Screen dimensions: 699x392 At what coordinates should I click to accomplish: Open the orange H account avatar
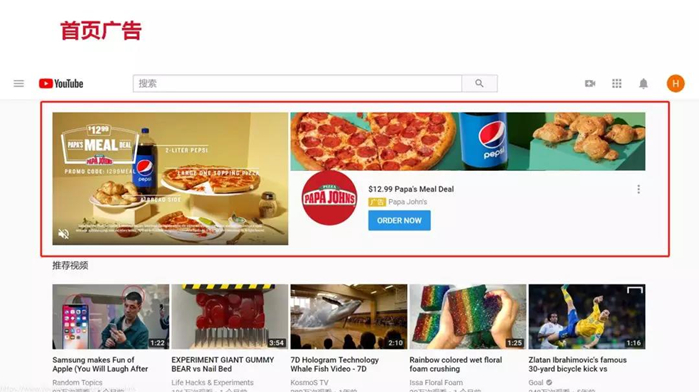coord(675,83)
